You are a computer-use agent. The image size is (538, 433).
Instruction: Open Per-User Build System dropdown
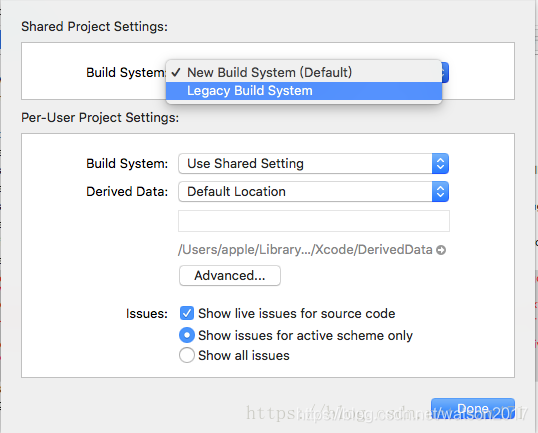point(313,164)
